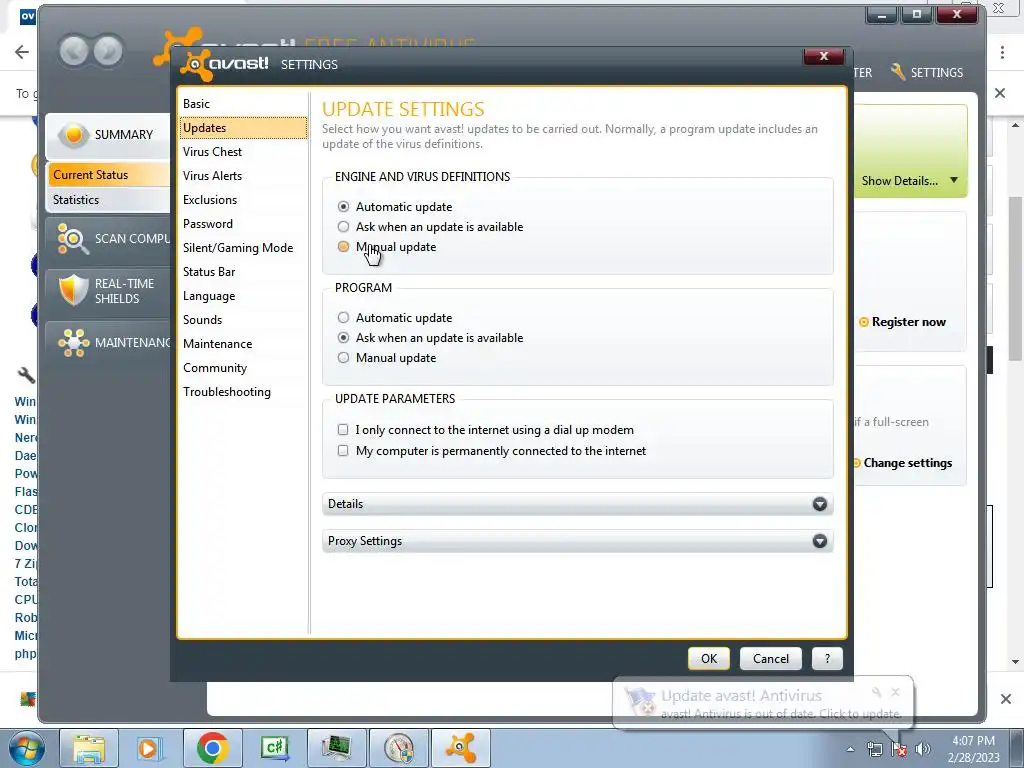This screenshot has height=768, width=1024.
Task: Open the Maintenance settings page
Action: (x=243, y=344)
